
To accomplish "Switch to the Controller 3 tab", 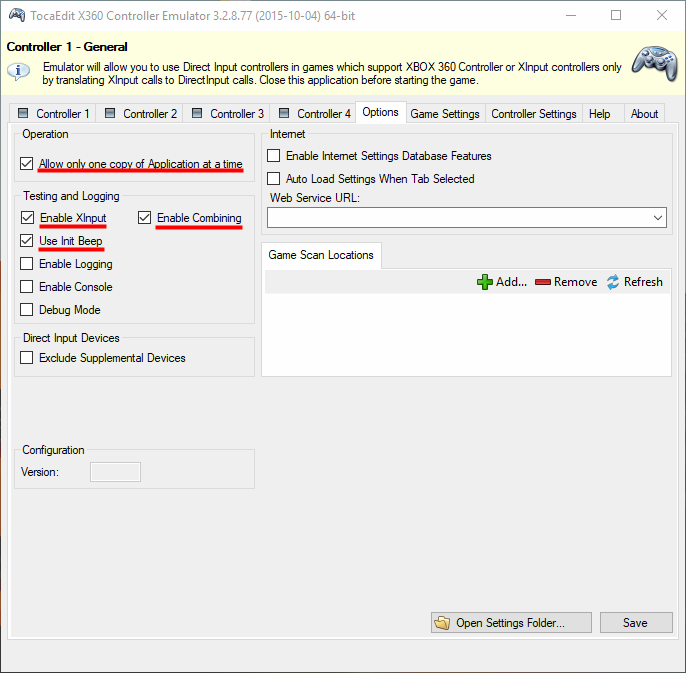I will tap(227, 113).
